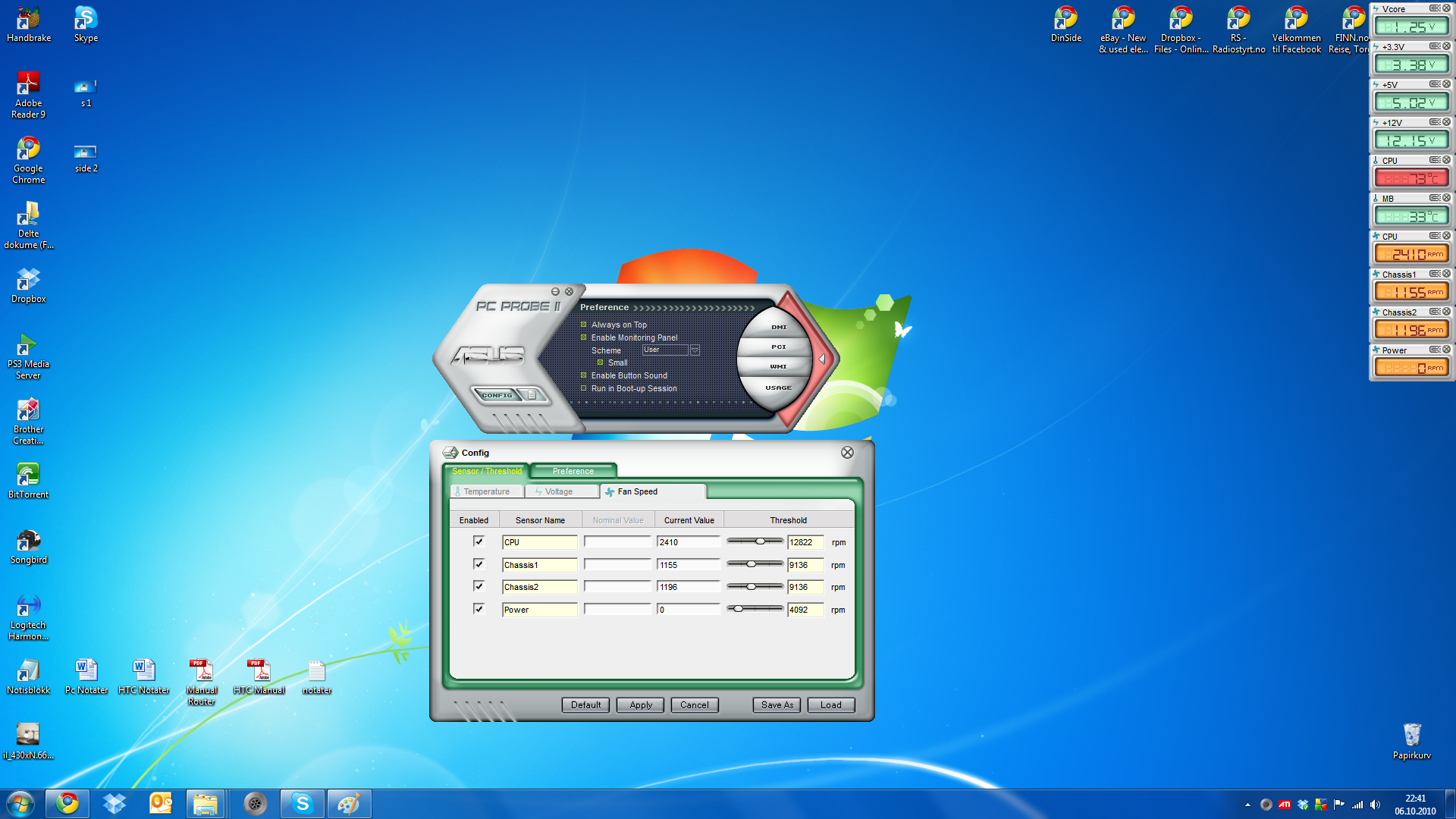Close the Config window
This screenshot has width=1456, height=819.
847,453
